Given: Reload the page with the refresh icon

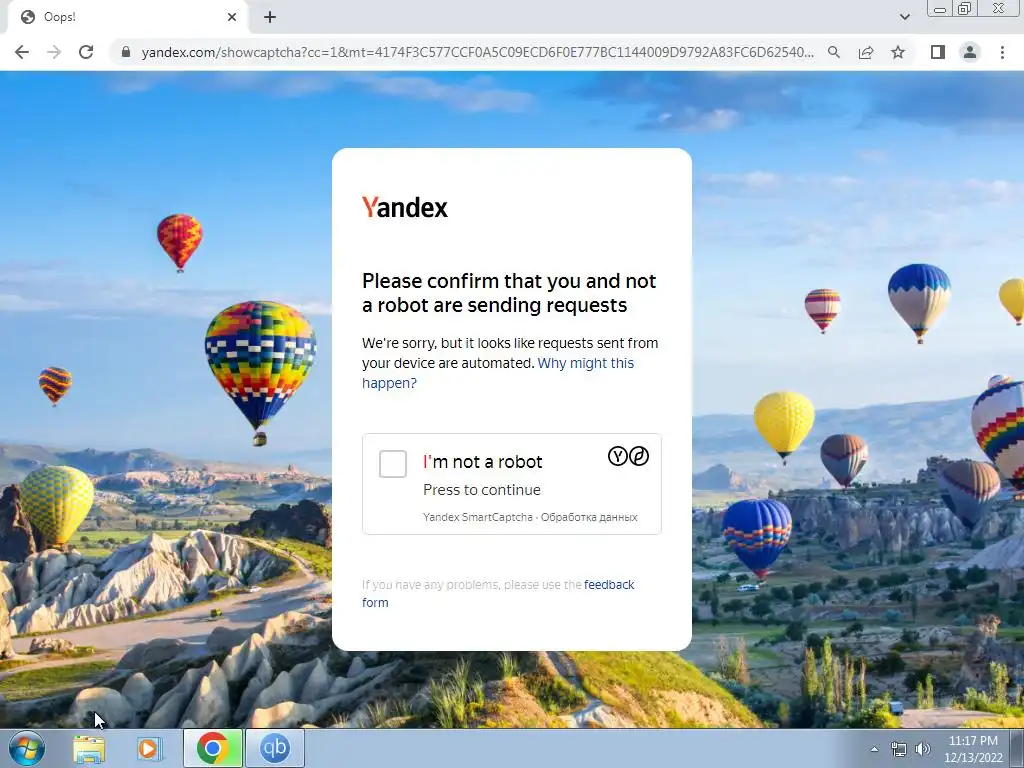Looking at the screenshot, I should [x=86, y=52].
